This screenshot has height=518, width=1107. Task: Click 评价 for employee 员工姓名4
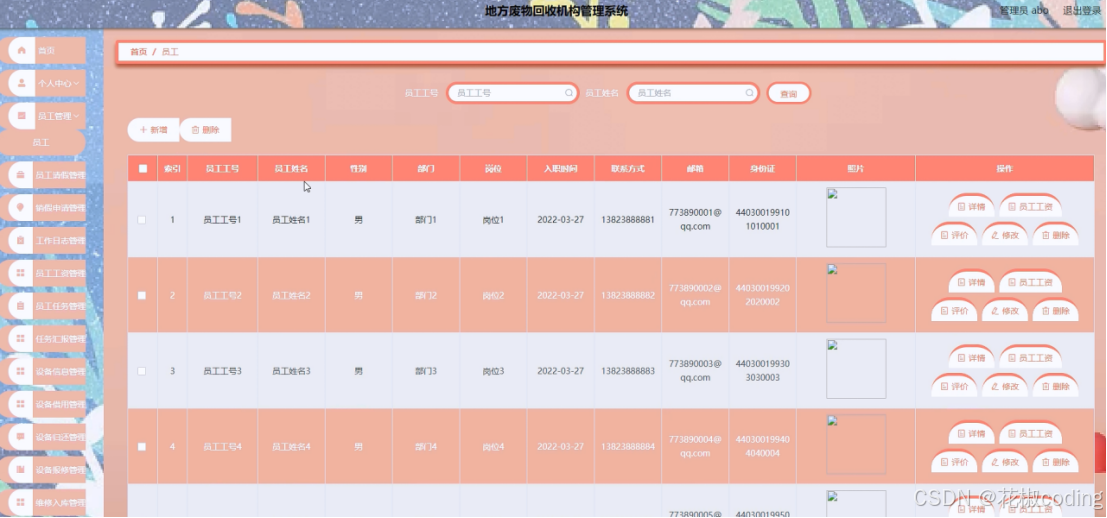tap(955, 462)
